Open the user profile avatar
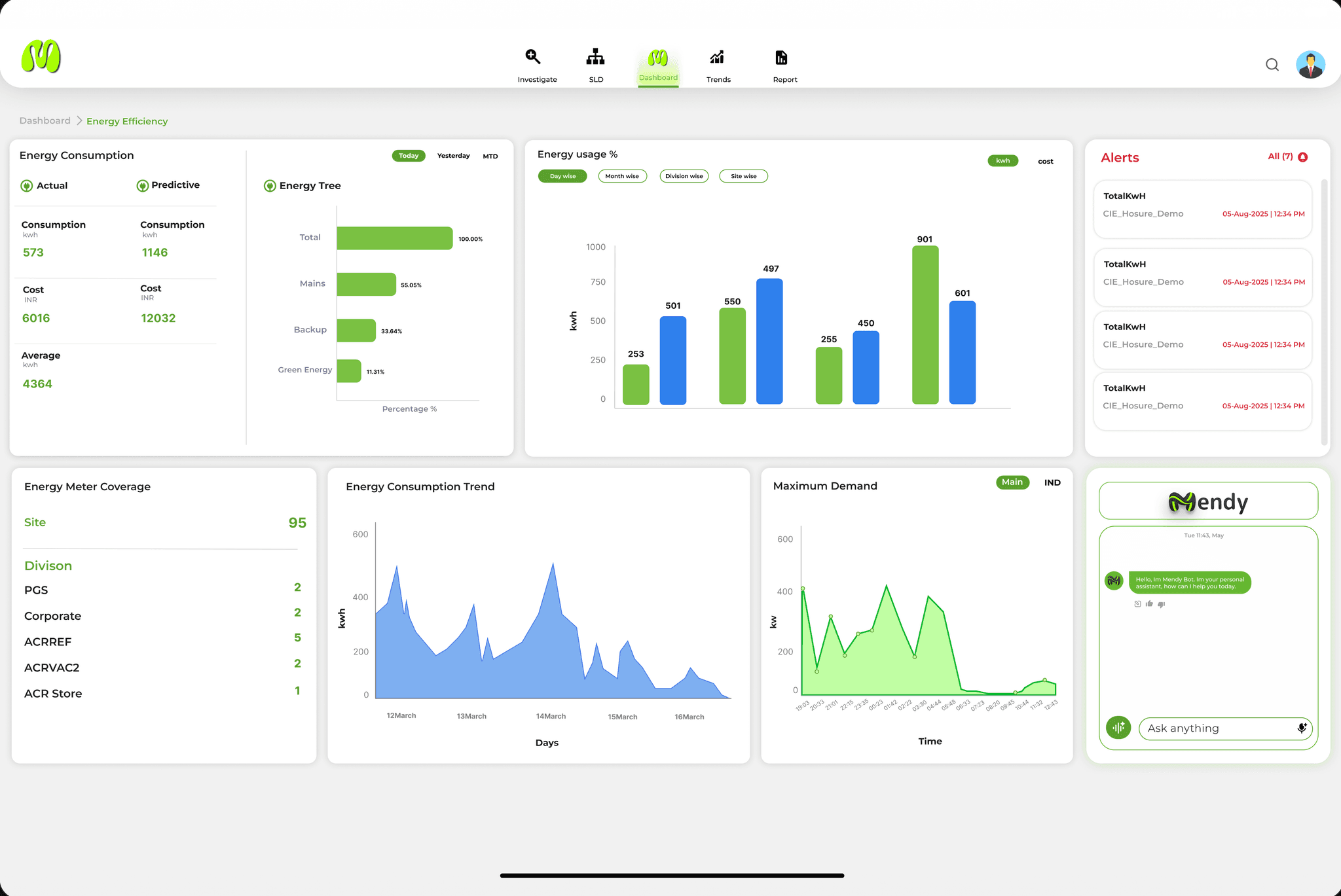 [x=1310, y=65]
